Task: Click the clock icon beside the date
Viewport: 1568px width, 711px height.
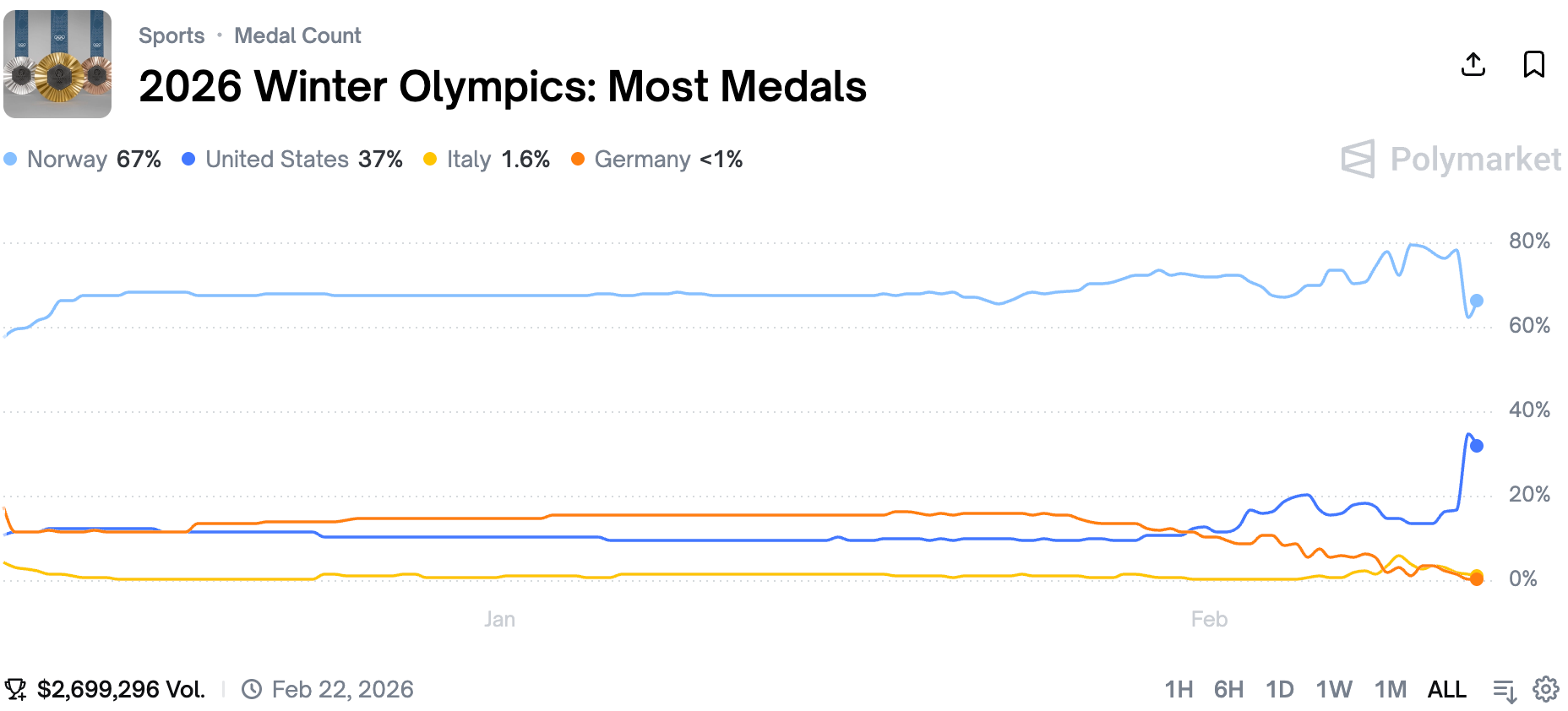Action: click(x=252, y=689)
